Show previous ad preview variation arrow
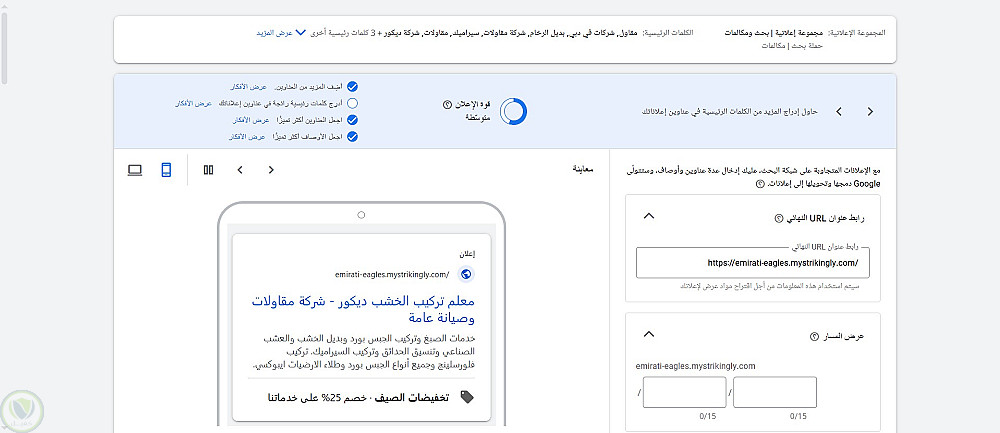The image size is (1000, 433). tap(240, 170)
